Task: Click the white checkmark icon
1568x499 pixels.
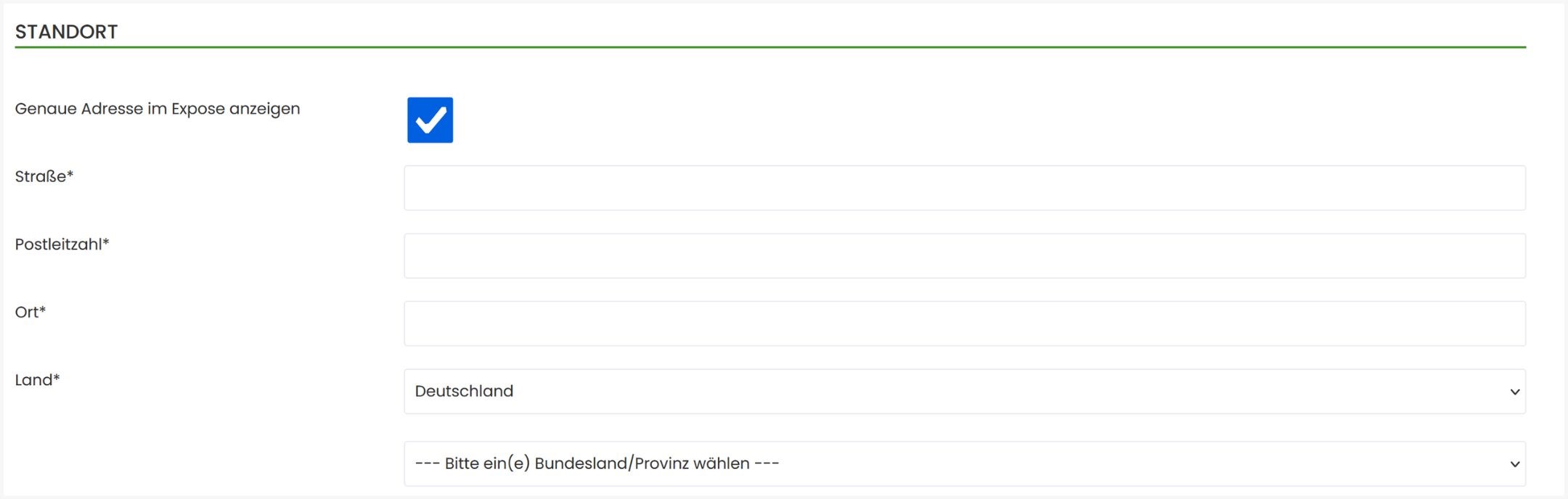Action: (430, 120)
